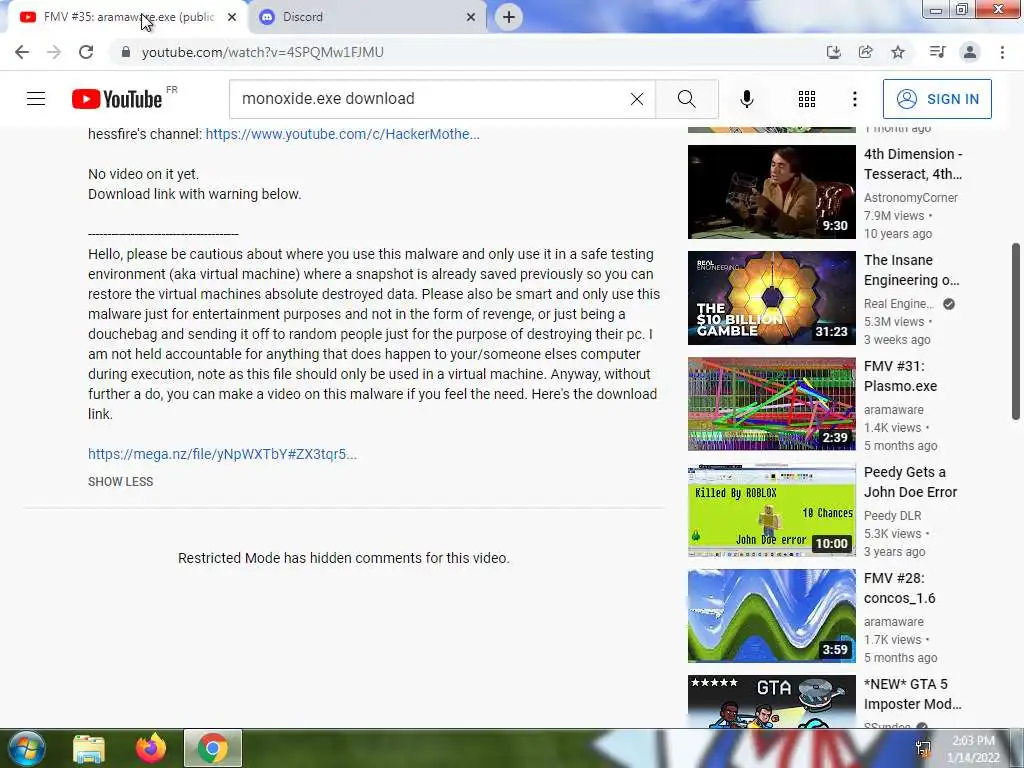Open the mega.nz download link
The image size is (1024, 768).
point(222,454)
